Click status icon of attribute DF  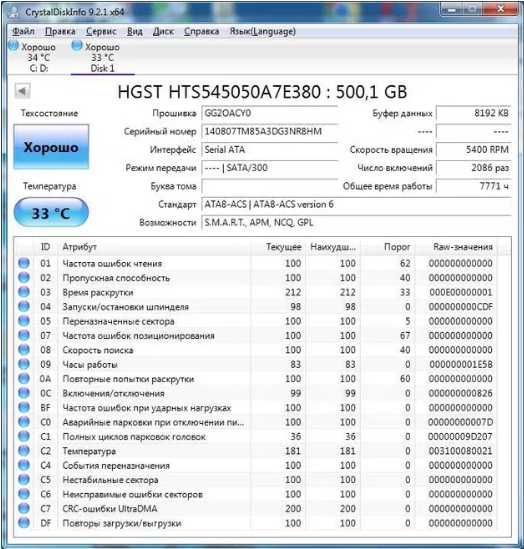[x=24, y=523]
